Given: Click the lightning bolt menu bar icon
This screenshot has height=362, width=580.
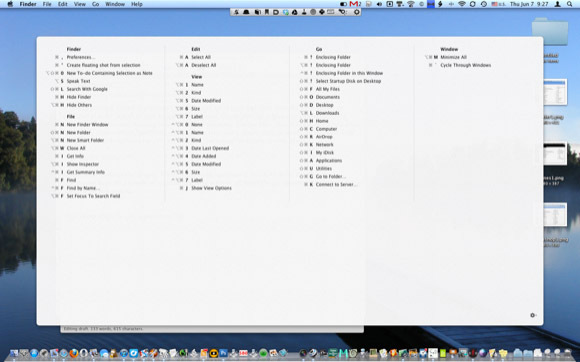Looking at the screenshot, I should coord(440,4).
